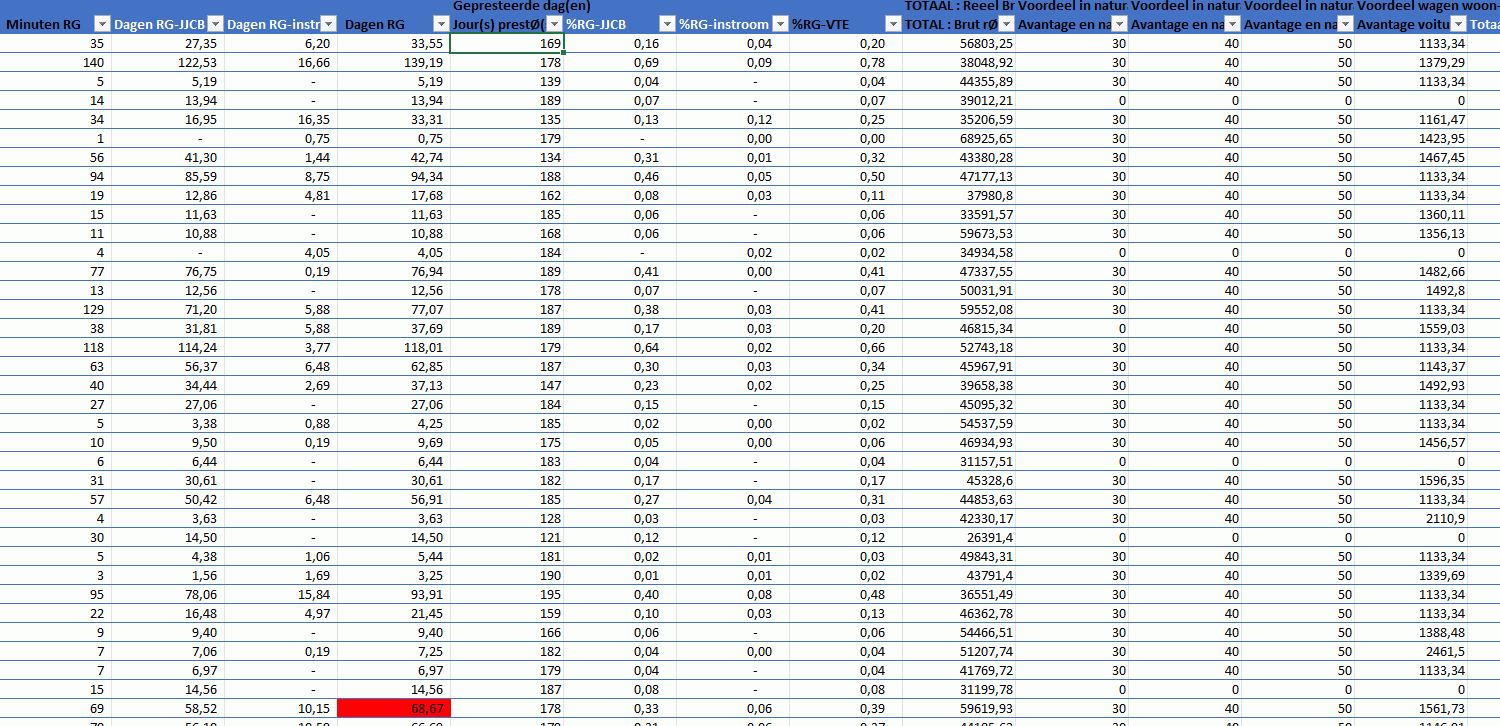
Task: Click the cell showing 139,19
Action: pyautogui.click(x=394, y=62)
